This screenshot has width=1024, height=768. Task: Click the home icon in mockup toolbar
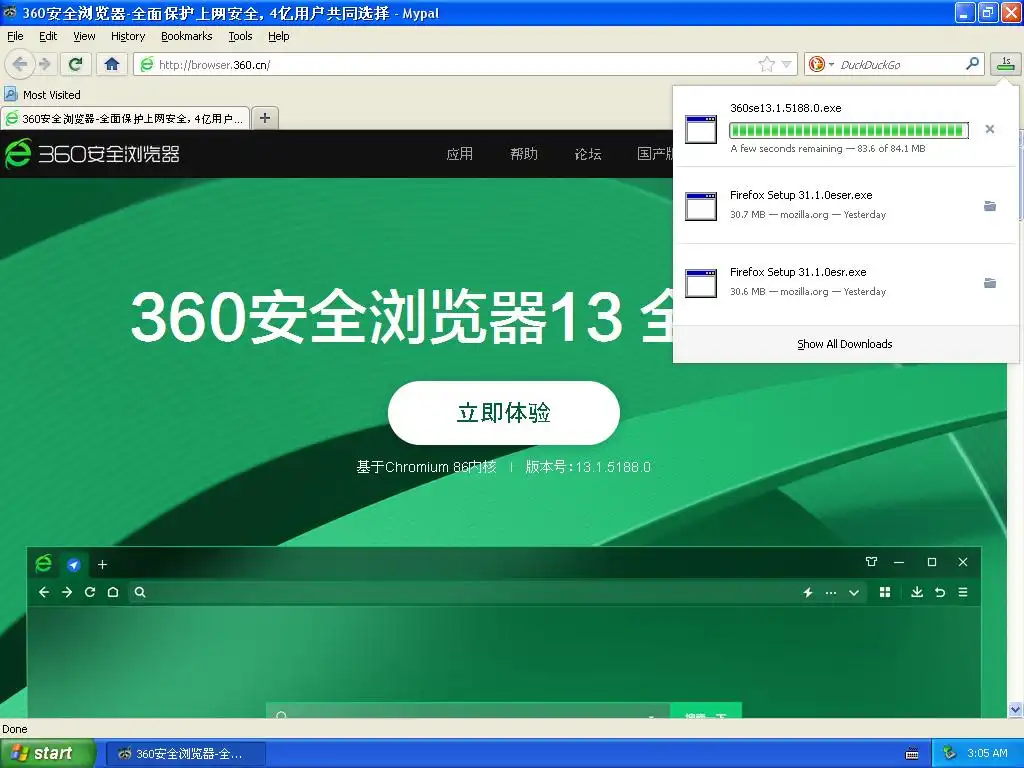[x=113, y=592]
